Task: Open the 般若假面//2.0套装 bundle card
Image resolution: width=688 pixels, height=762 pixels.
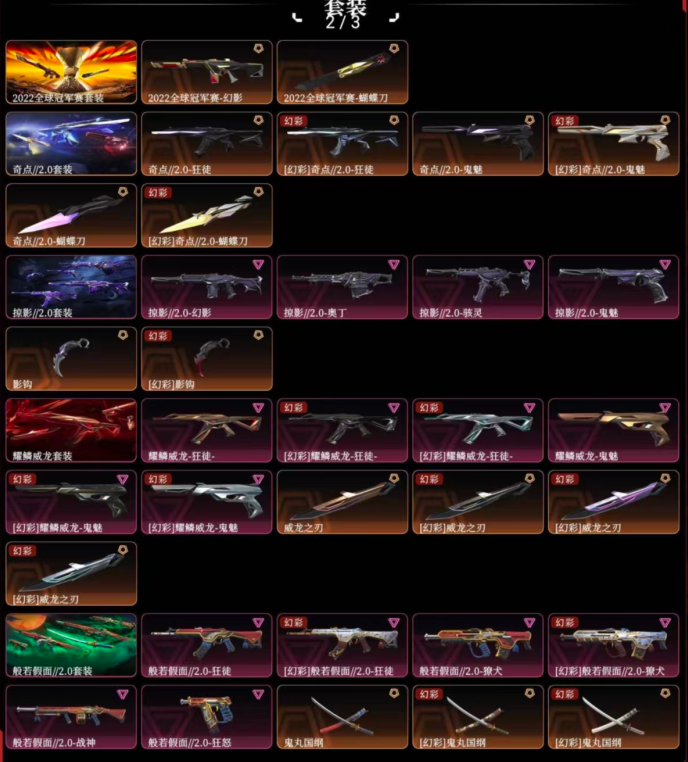Action: coord(71,645)
